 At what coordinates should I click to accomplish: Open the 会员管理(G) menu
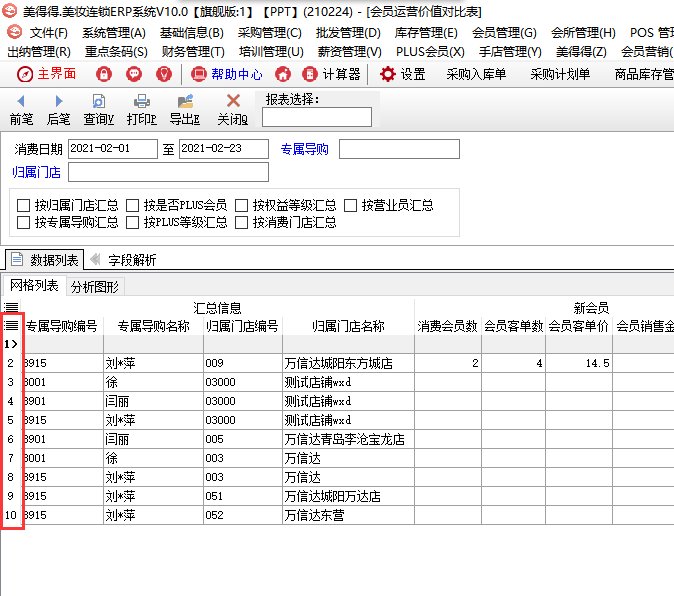(x=504, y=32)
